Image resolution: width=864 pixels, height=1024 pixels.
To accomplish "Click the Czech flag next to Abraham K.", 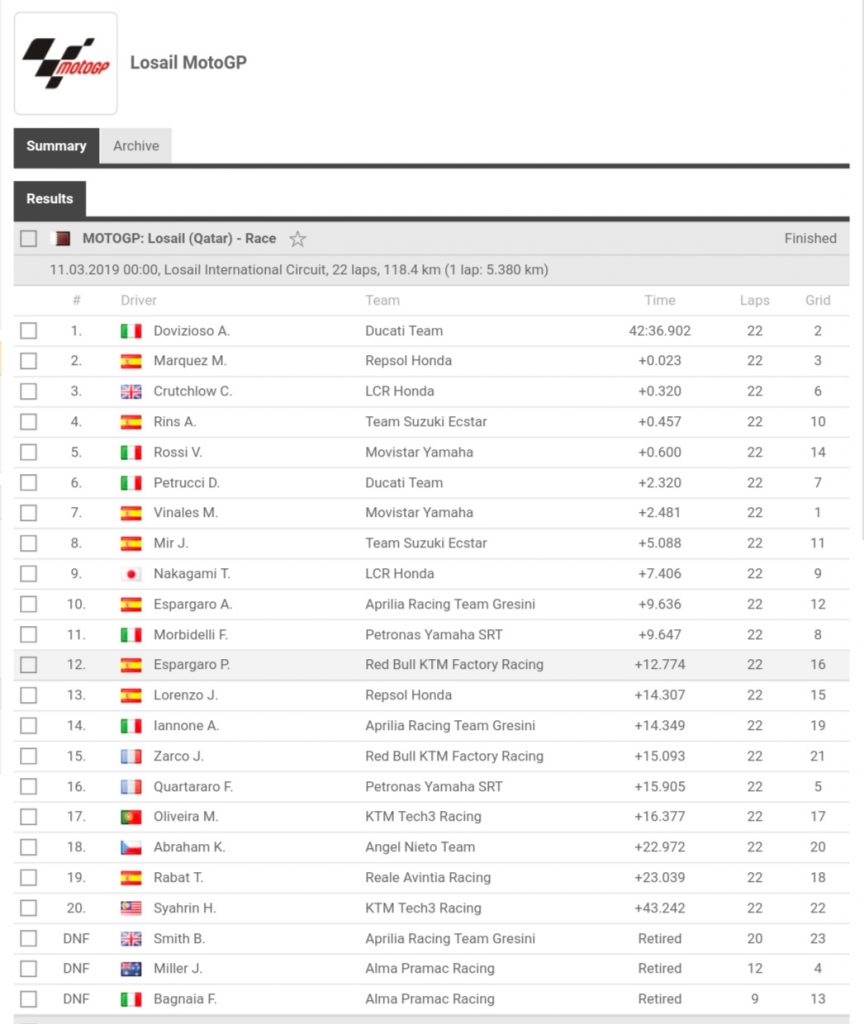I will pos(131,847).
